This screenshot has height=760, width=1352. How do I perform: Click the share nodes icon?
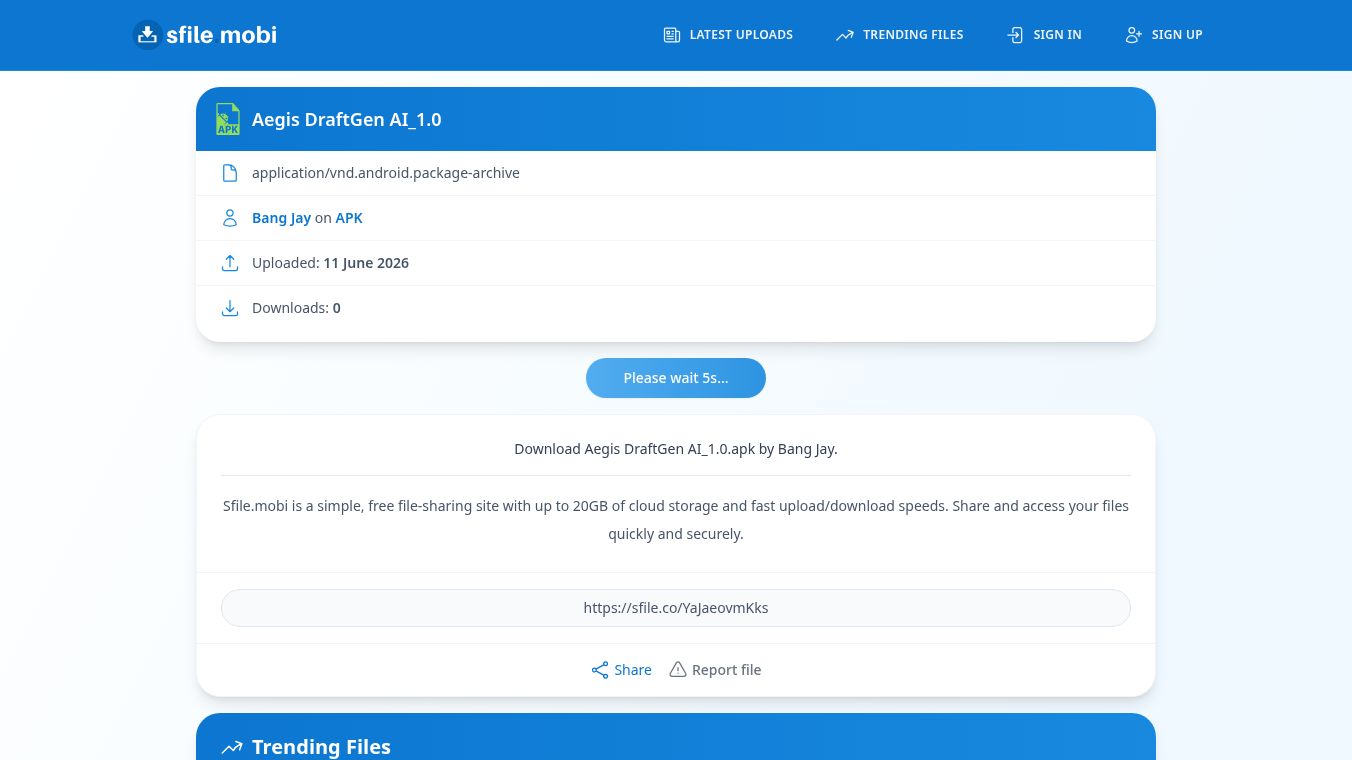(x=600, y=670)
